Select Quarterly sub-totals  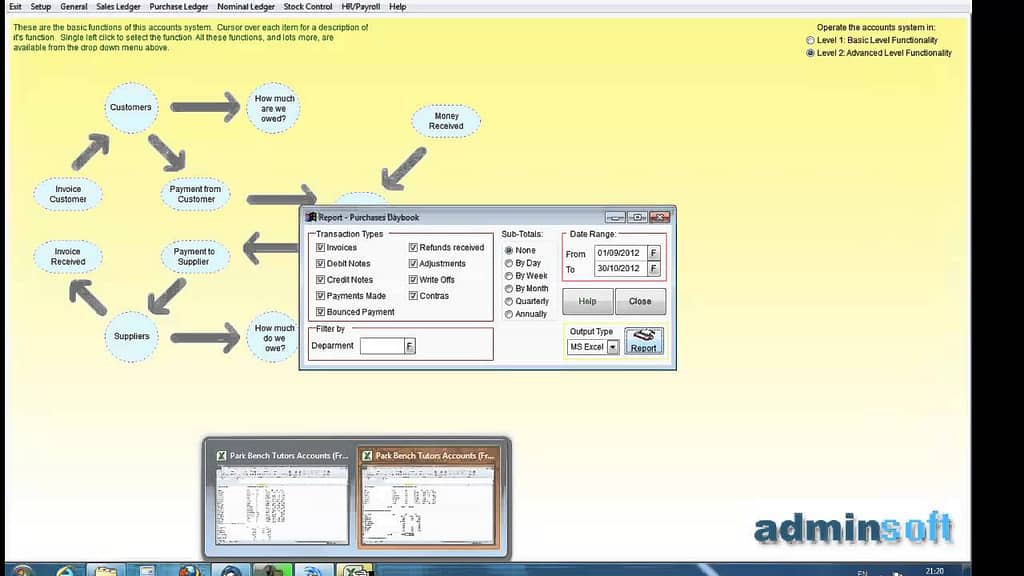pos(509,301)
